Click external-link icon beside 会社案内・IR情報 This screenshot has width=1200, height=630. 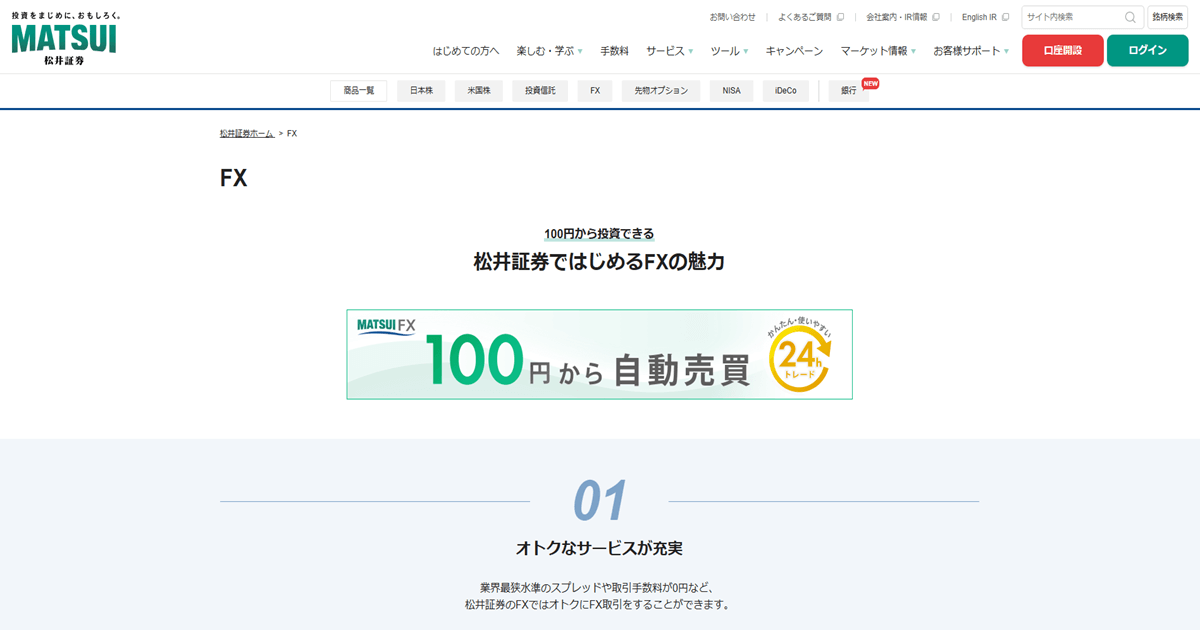pos(936,17)
